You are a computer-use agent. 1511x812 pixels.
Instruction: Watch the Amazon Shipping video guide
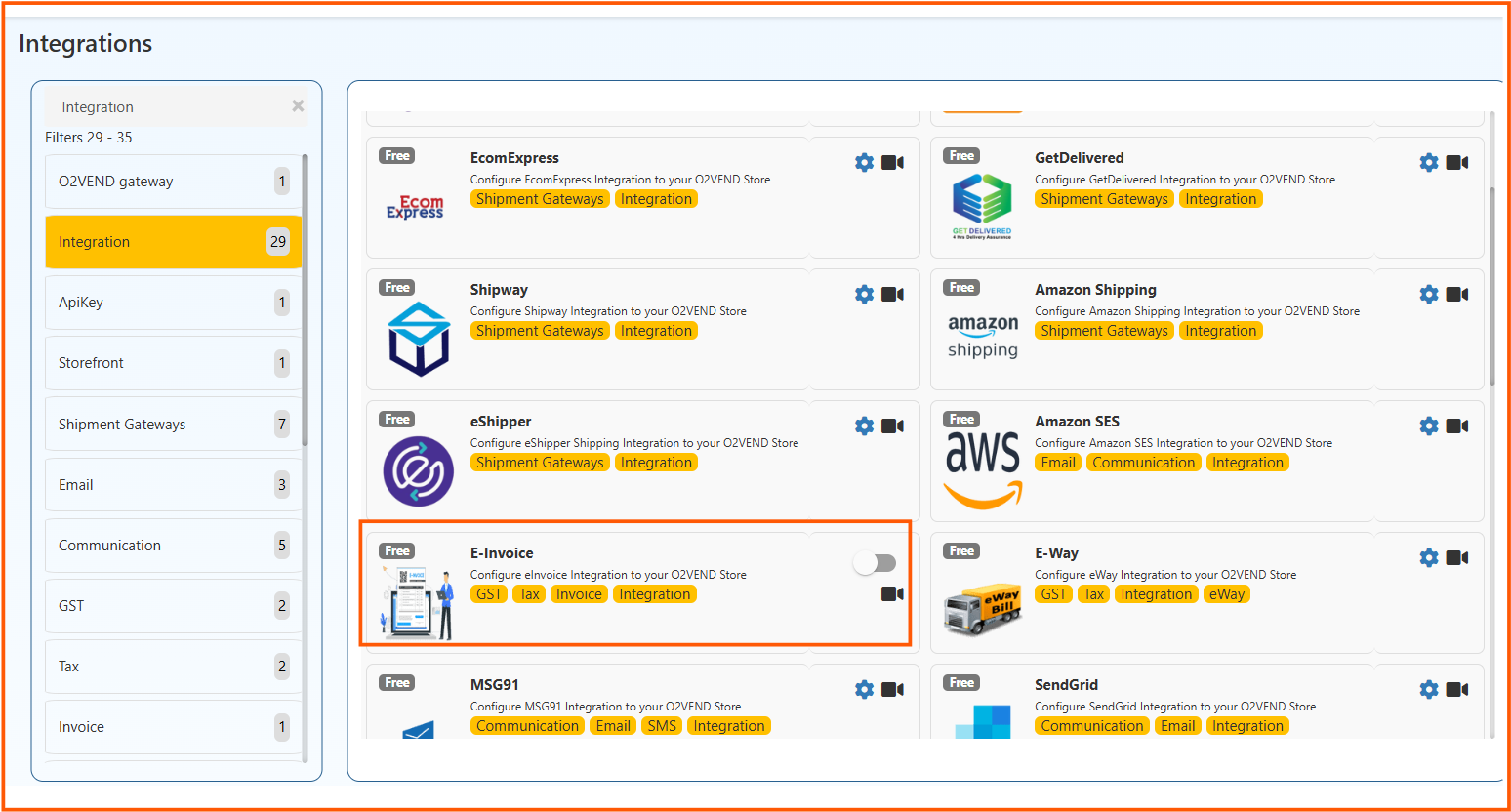click(1457, 294)
